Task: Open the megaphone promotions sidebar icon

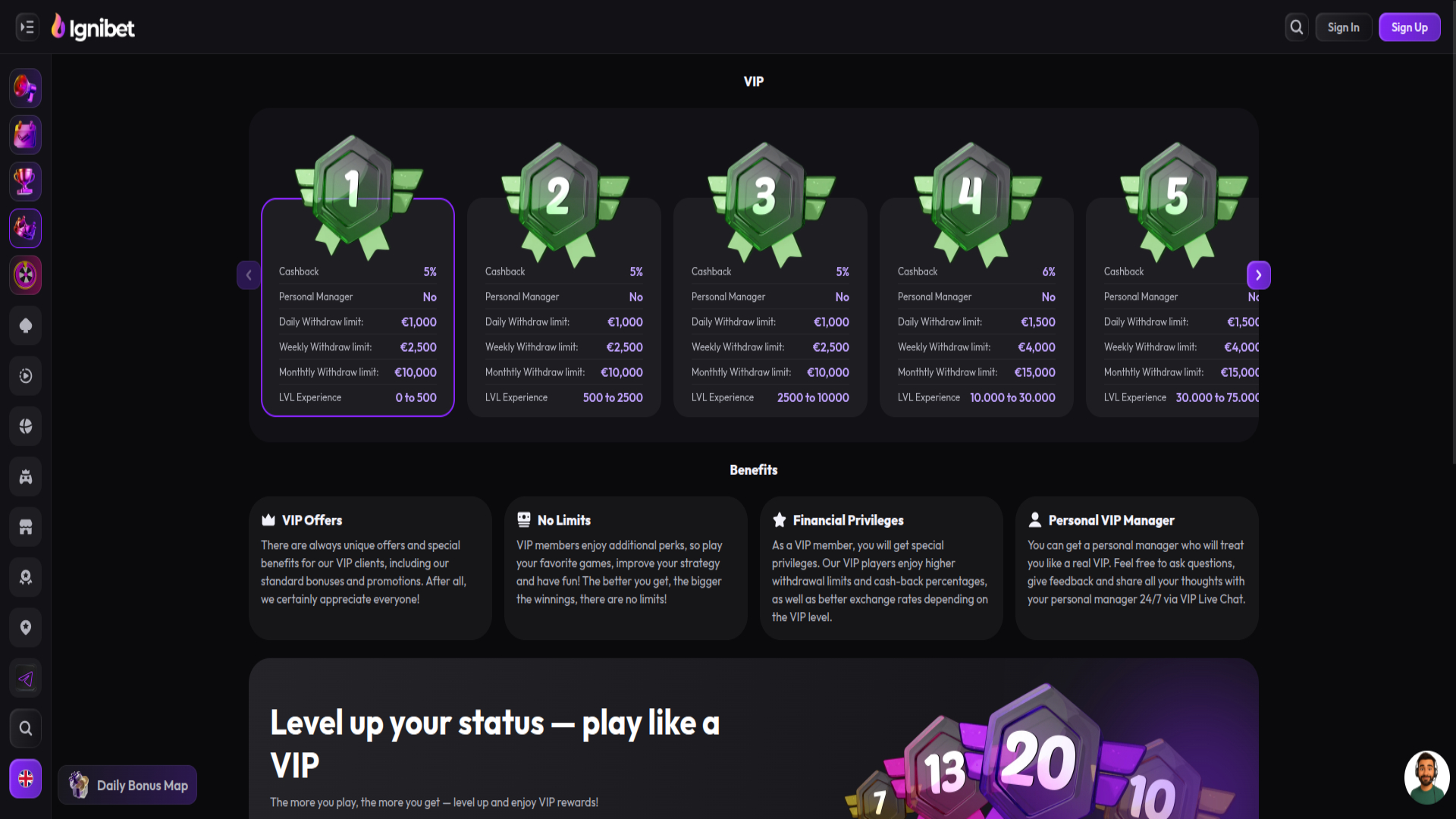Action: (x=26, y=89)
